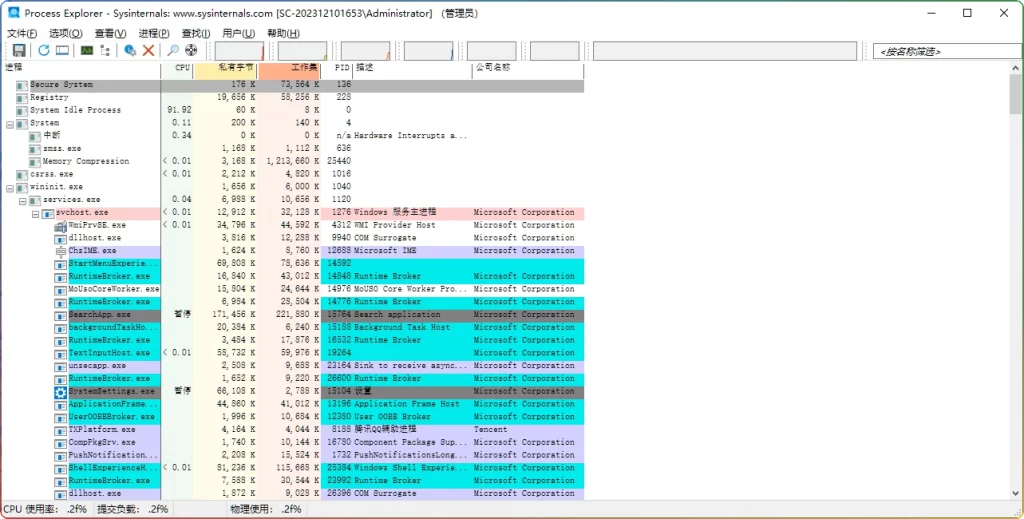Click the Secure System process icon
Viewport: 1024px width, 519px height.
click(x=22, y=85)
